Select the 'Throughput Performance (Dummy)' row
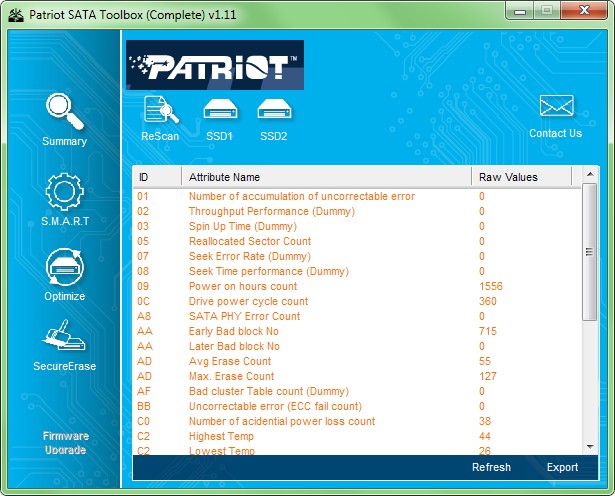The width and height of the screenshot is (615, 496). (x=357, y=211)
